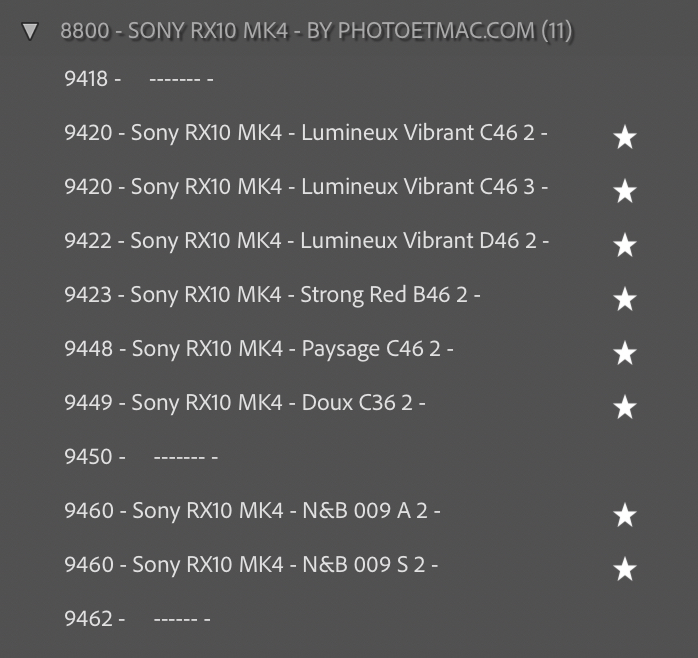698x658 pixels.
Task: Apply the N&B 009 S 2 preset
Action: point(251,564)
